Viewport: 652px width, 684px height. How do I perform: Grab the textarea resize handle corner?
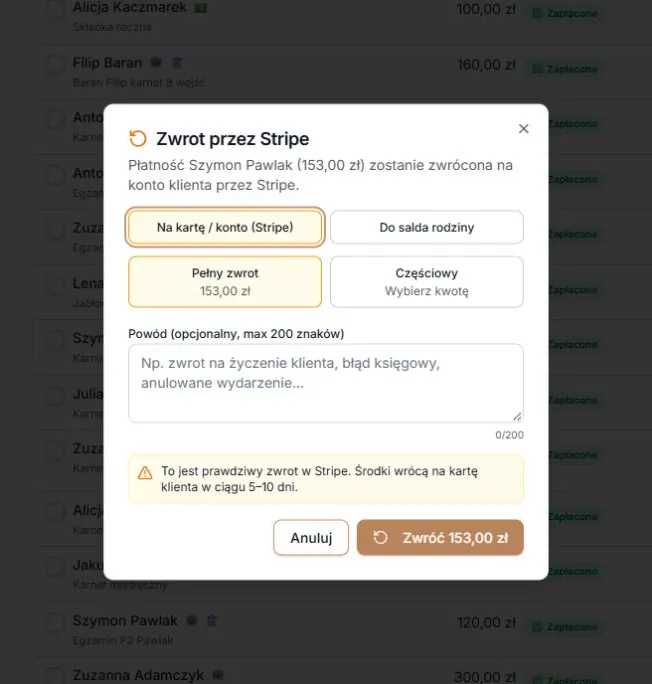click(517, 417)
